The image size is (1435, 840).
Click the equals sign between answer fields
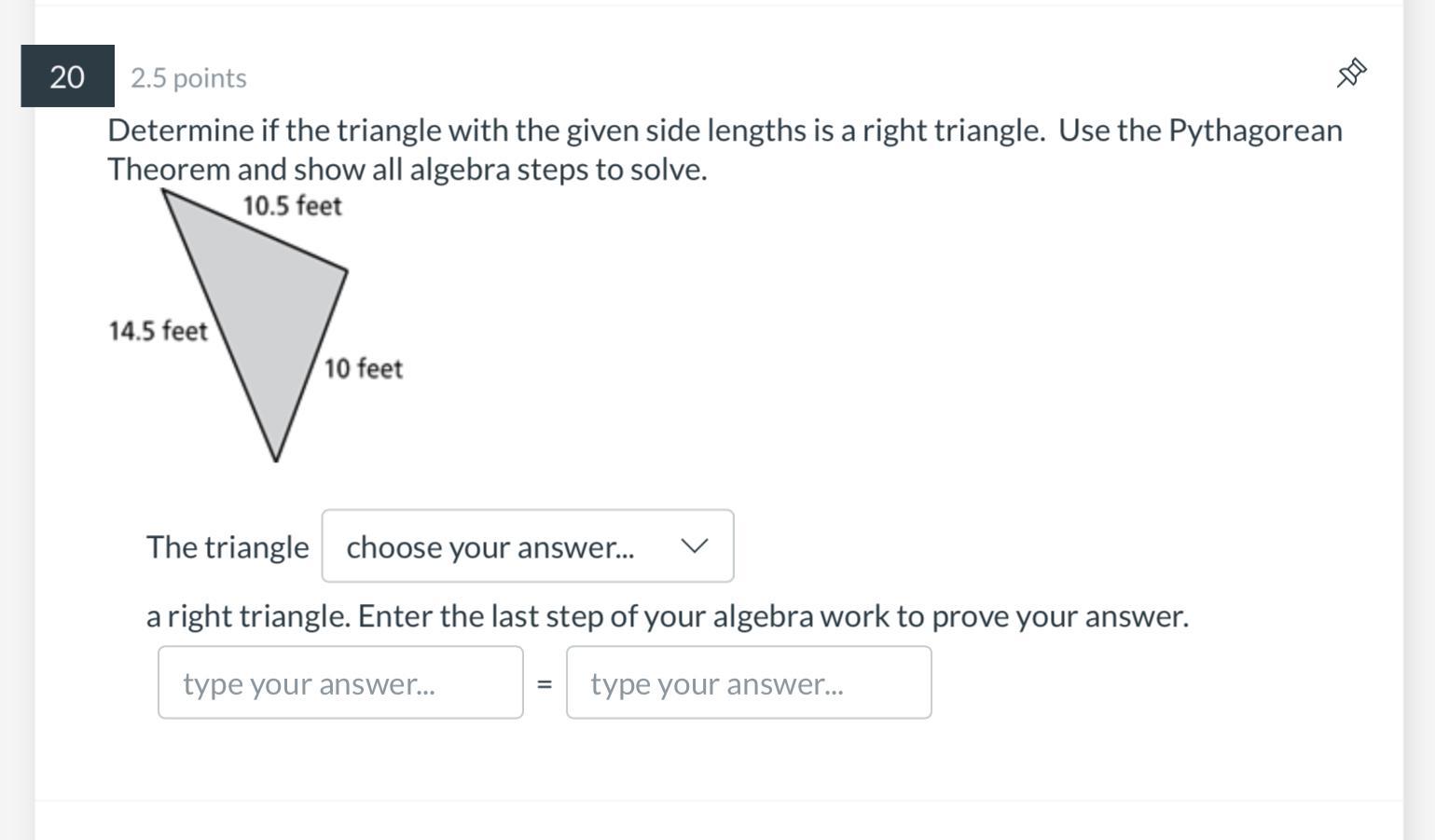click(545, 684)
